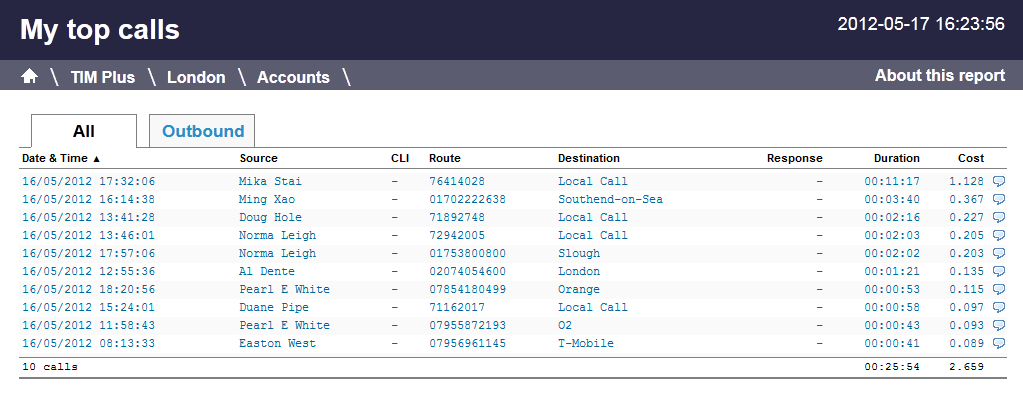1023x403 pixels.
Task: Click route number 01702222638
Action: pyautogui.click(x=467, y=199)
